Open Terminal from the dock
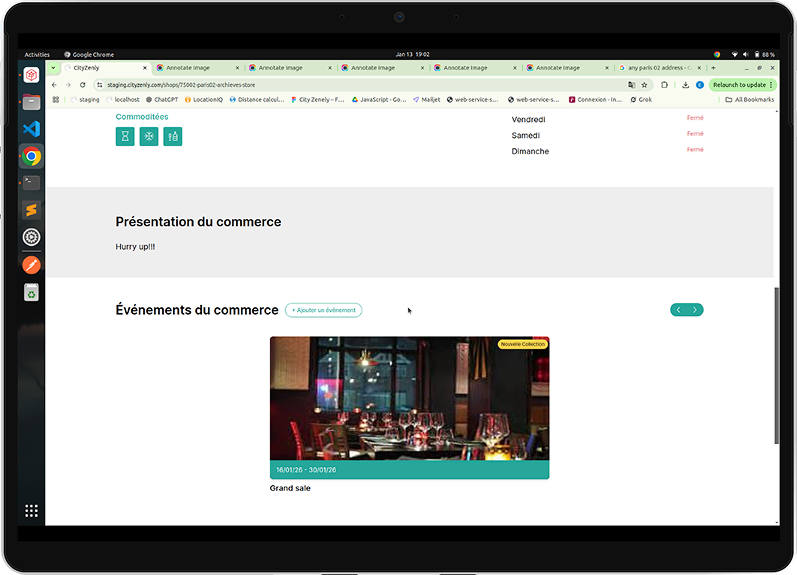 [x=32, y=183]
